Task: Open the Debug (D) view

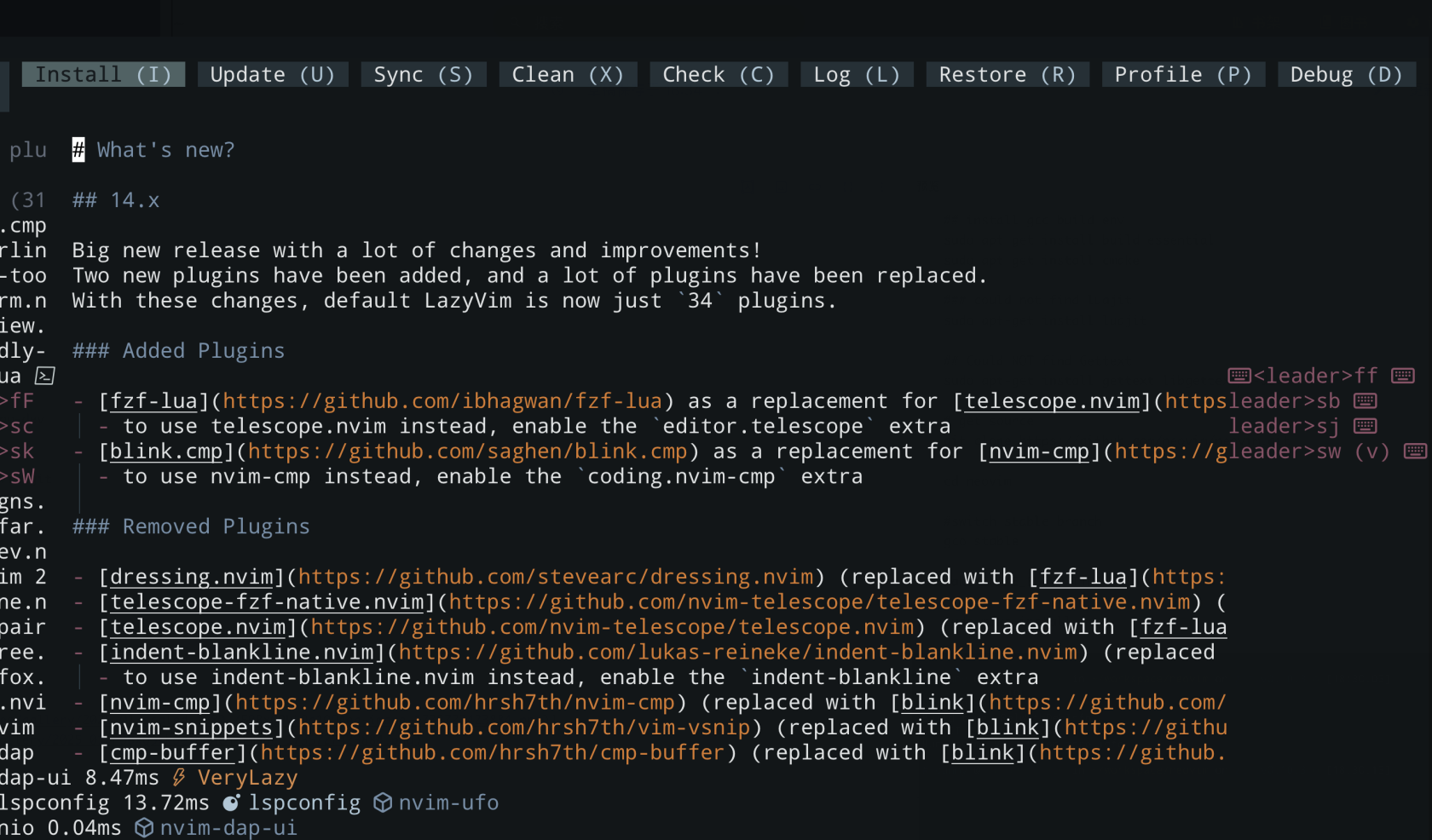Action: pyautogui.click(x=1346, y=75)
